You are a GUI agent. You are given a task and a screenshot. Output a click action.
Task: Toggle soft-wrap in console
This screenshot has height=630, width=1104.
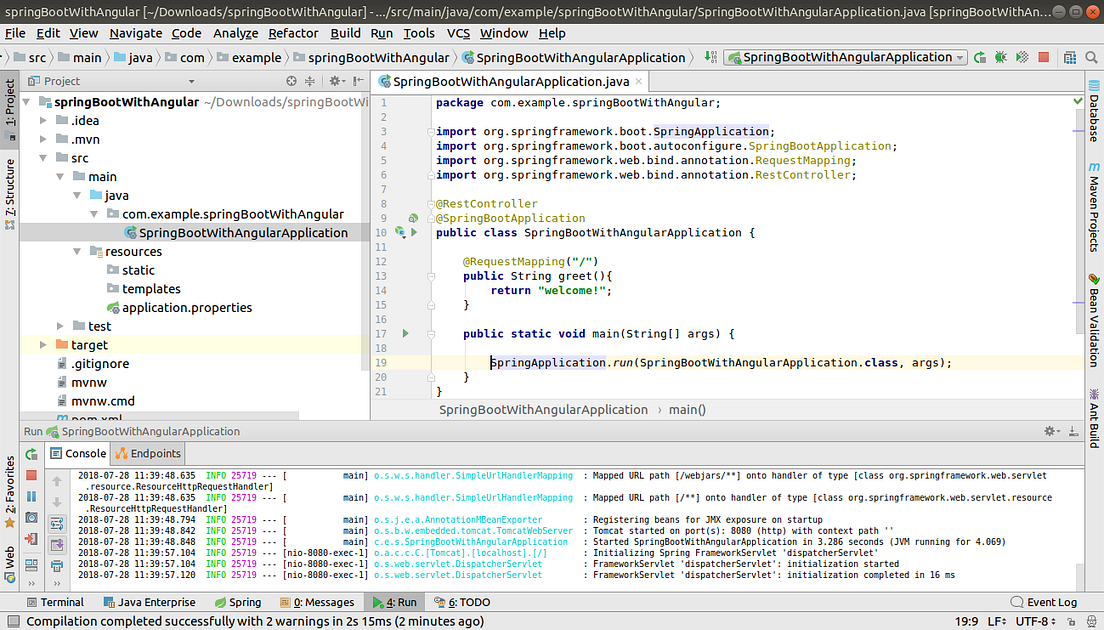coord(57,523)
